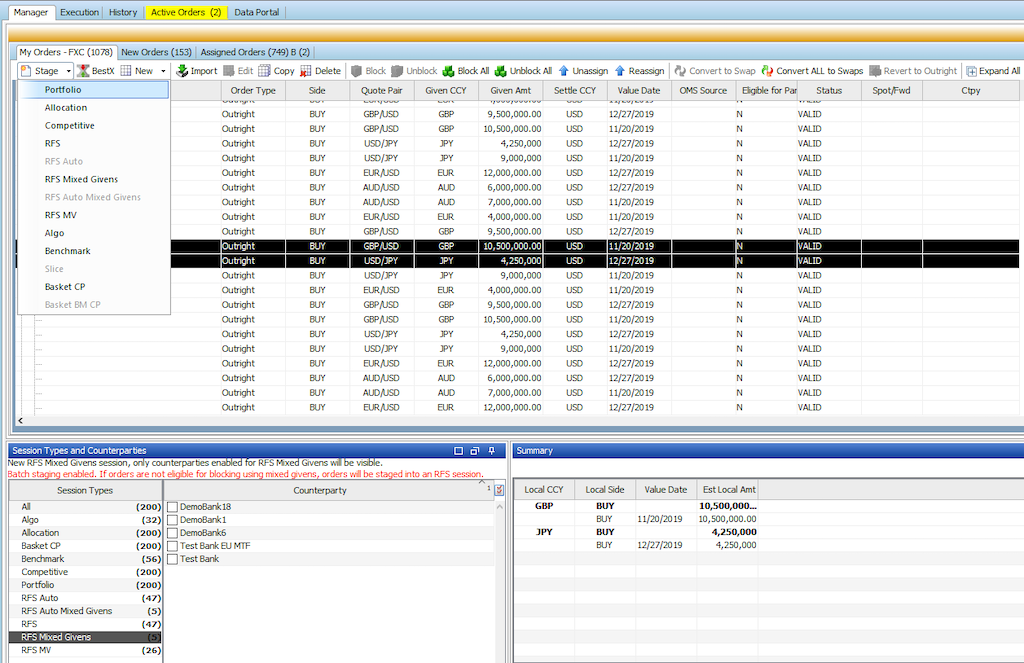1024x663 pixels.
Task: Click the Import orders icon
Action: pos(182,71)
